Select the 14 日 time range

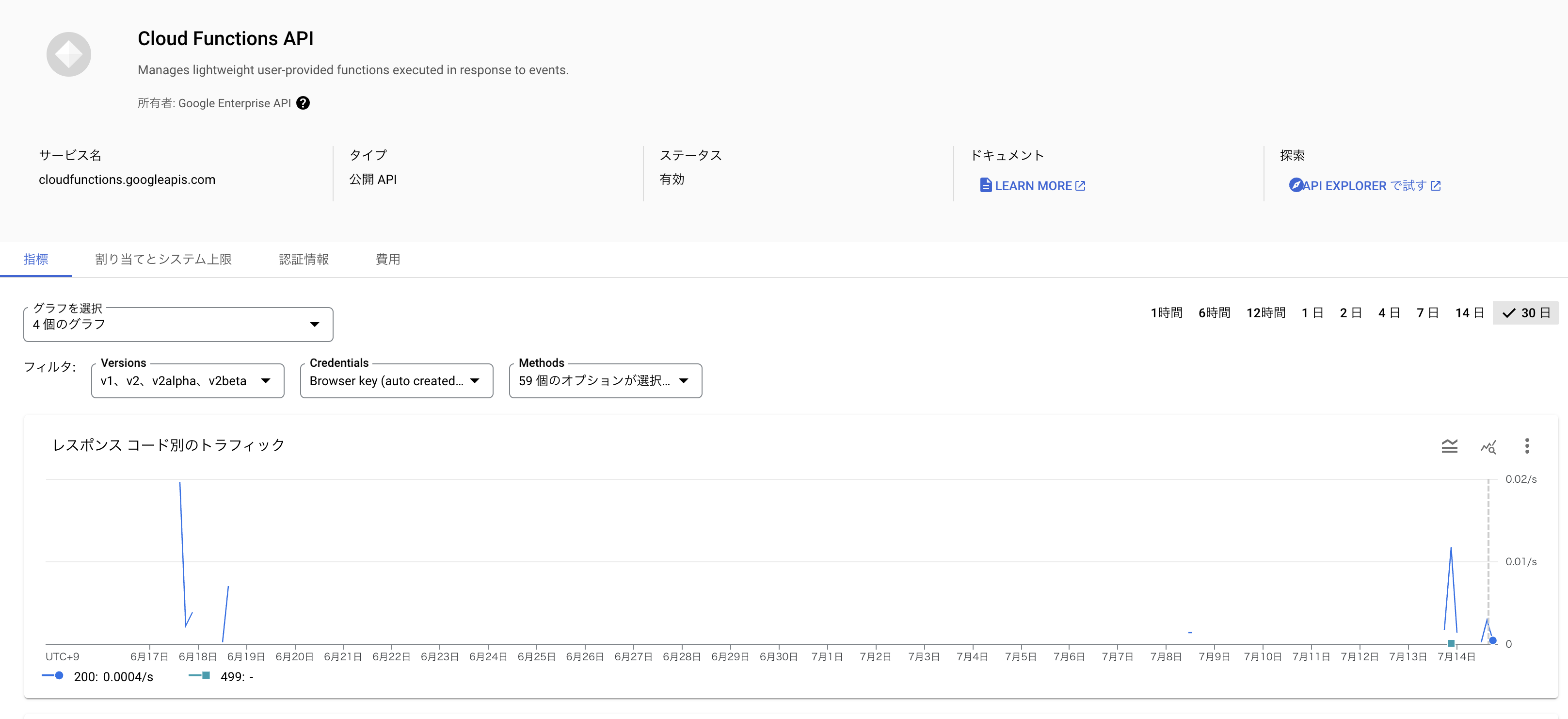[x=1469, y=312]
